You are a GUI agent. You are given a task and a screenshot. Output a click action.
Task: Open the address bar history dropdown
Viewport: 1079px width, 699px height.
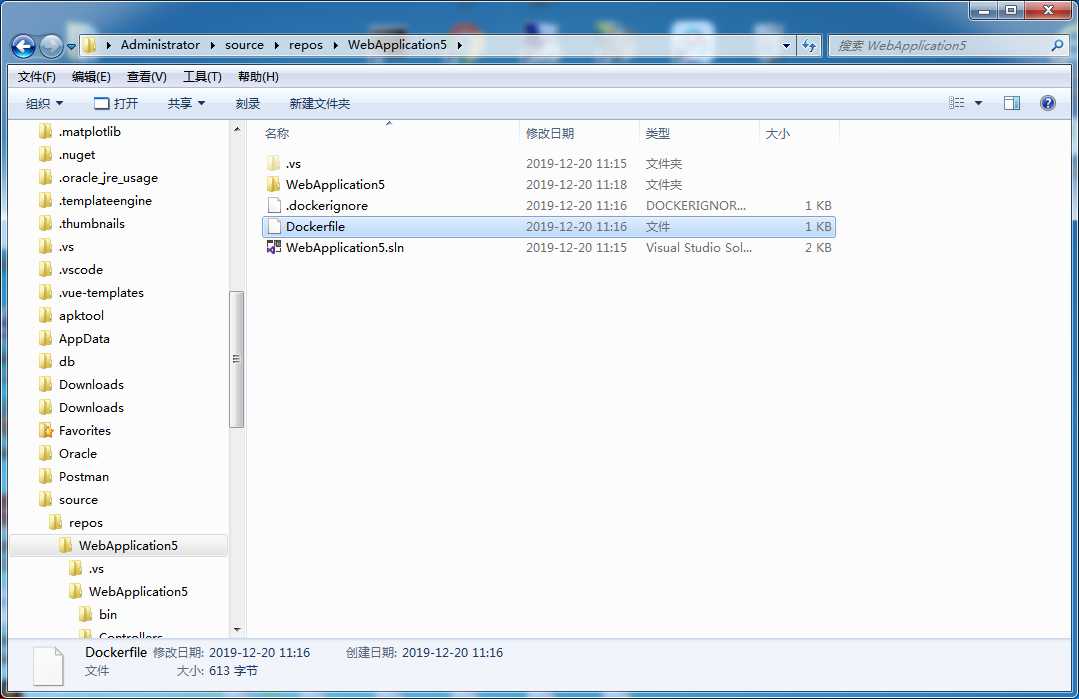[x=786, y=45]
